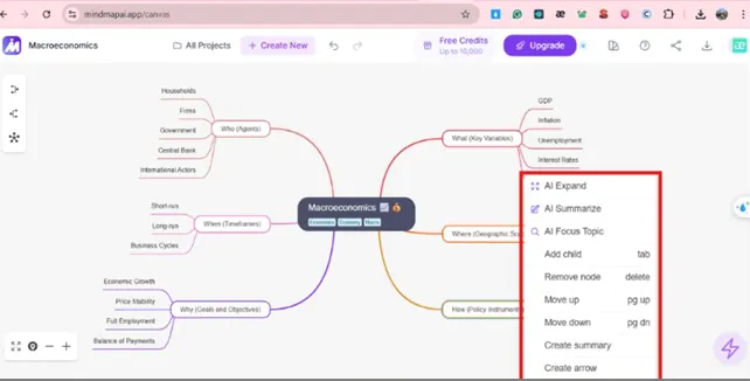Click the share icon

click(676, 46)
